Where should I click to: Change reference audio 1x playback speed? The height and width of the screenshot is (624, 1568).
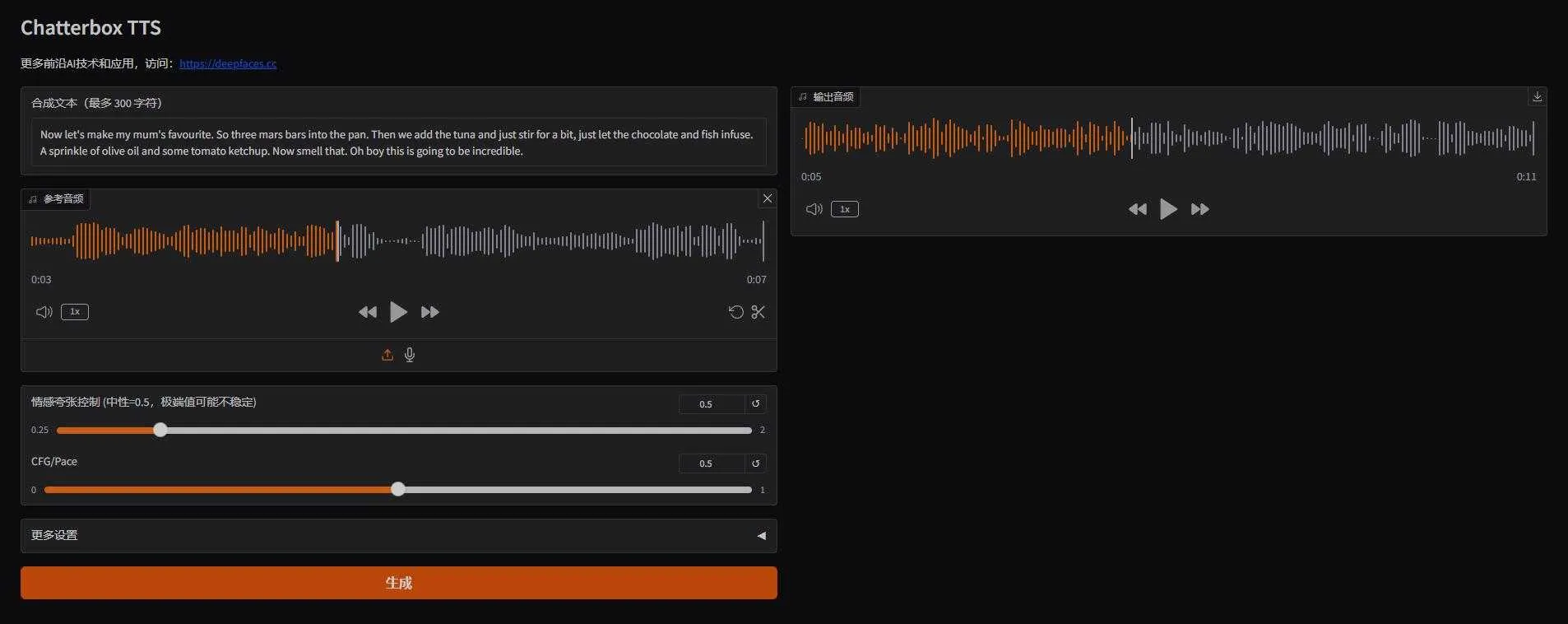point(75,312)
